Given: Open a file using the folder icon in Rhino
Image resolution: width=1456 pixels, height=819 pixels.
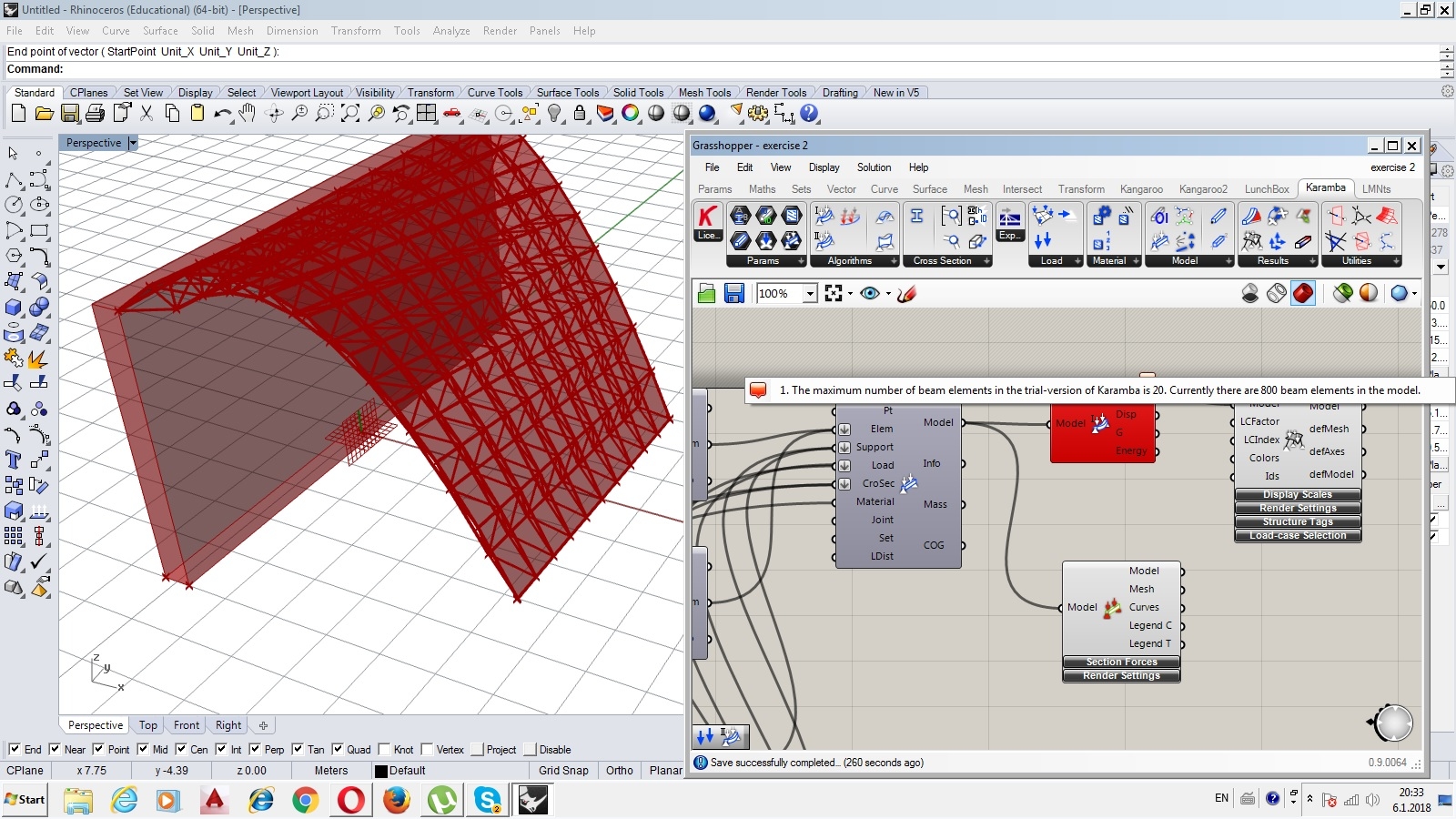Looking at the screenshot, I should [44, 114].
